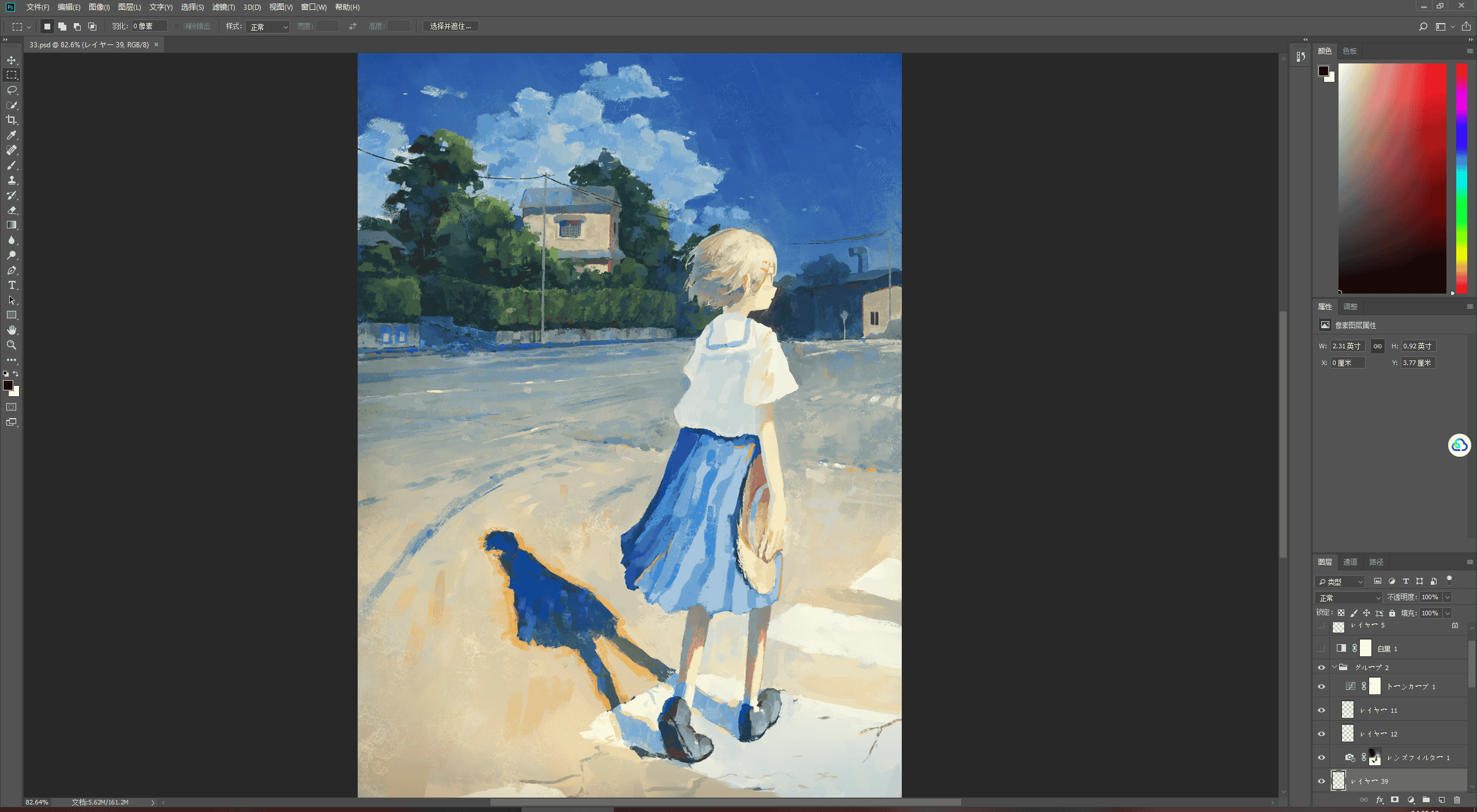This screenshot has width=1477, height=812.
Task: Hide the レイヤー 11 layer
Action: (x=1321, y=710)
